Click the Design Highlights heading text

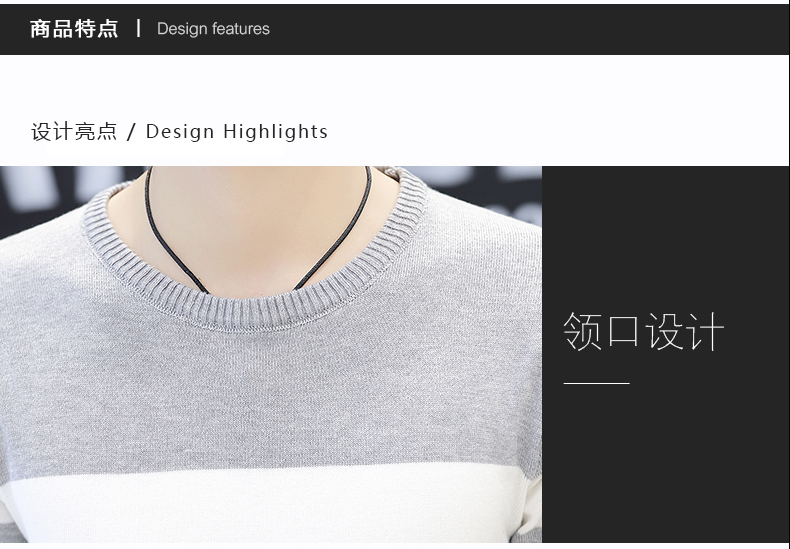(x=237, y=132)
